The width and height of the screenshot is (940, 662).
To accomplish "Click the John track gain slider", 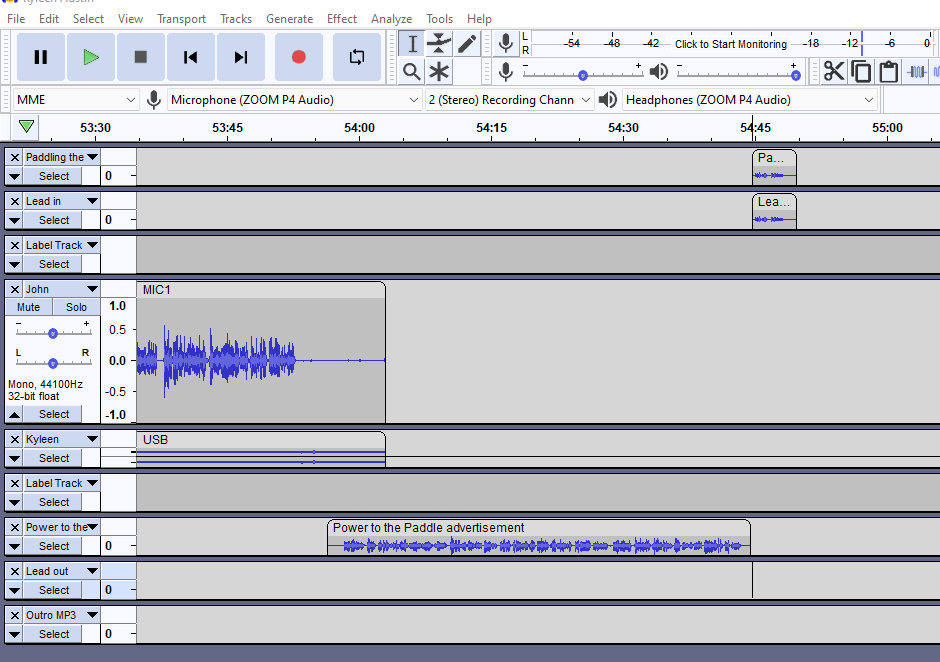I will tap(53, 333).
